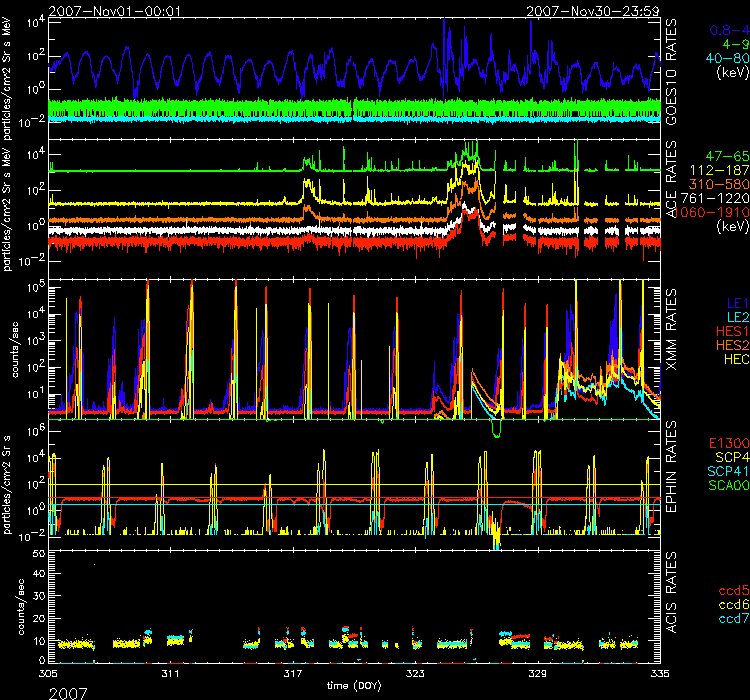Select the SCP4 legend entry

pyautogui.click(x=732, y=457)
